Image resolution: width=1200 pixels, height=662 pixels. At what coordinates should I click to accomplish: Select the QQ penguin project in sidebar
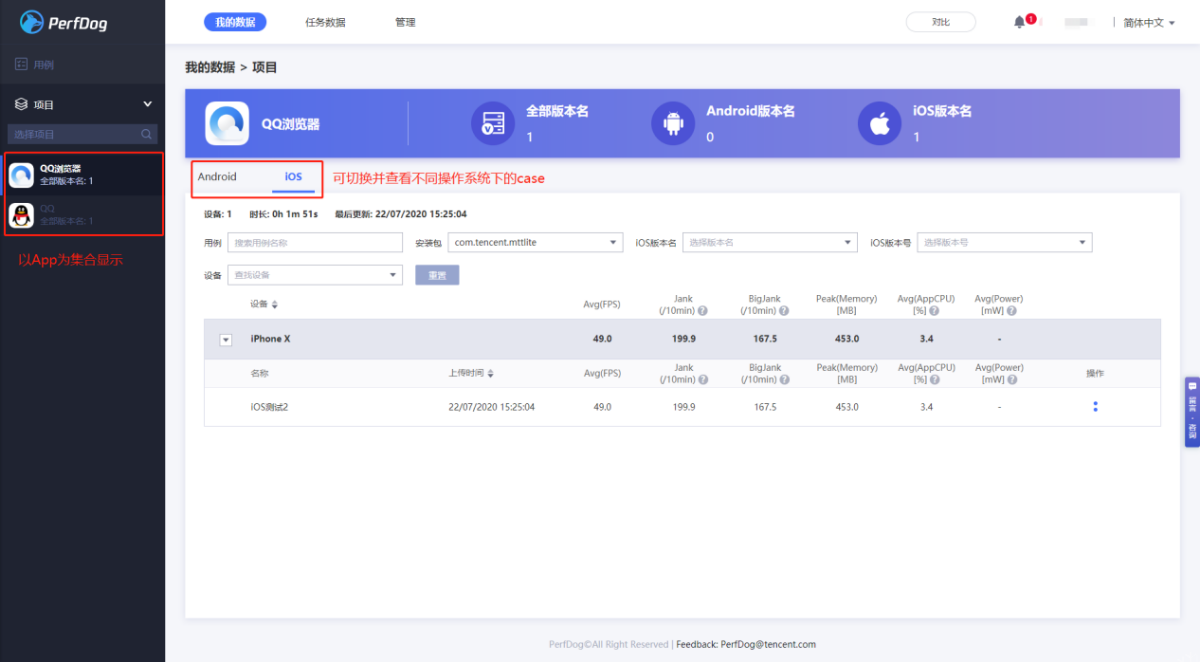pyautogui.click(x=22, y=214)
